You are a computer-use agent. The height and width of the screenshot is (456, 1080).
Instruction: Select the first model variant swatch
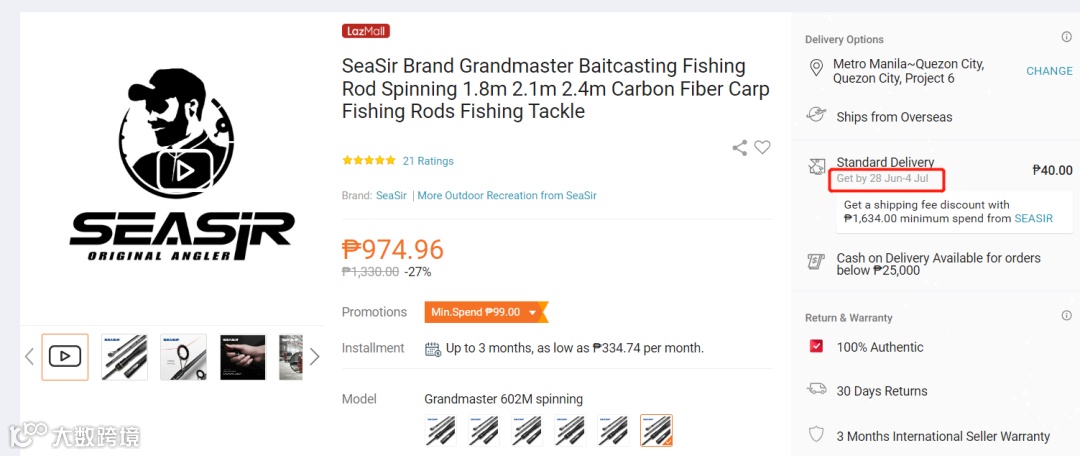[x=440, y=430]
